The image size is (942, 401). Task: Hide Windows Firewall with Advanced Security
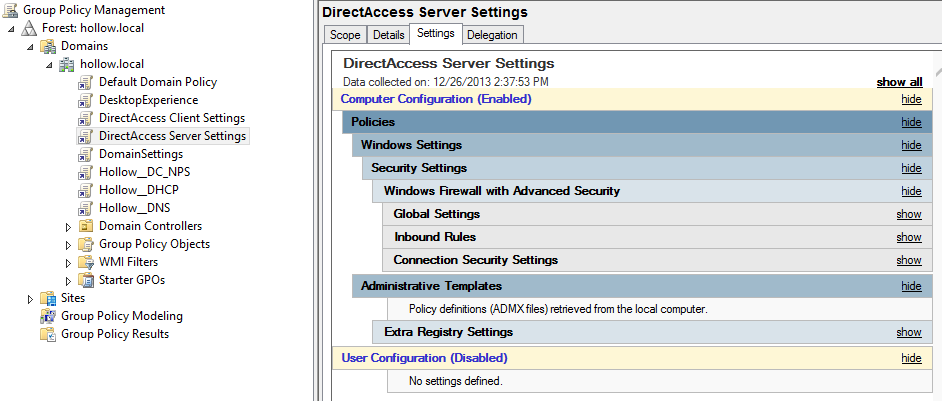point(911,191)
